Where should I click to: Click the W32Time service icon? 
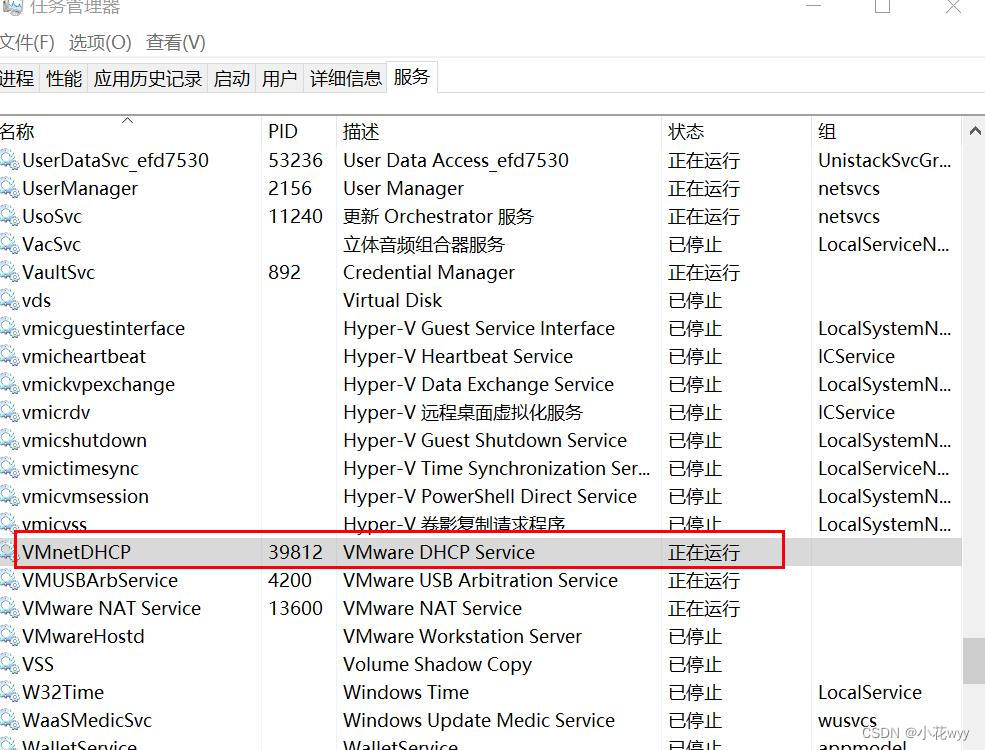(x=11, y=692)
